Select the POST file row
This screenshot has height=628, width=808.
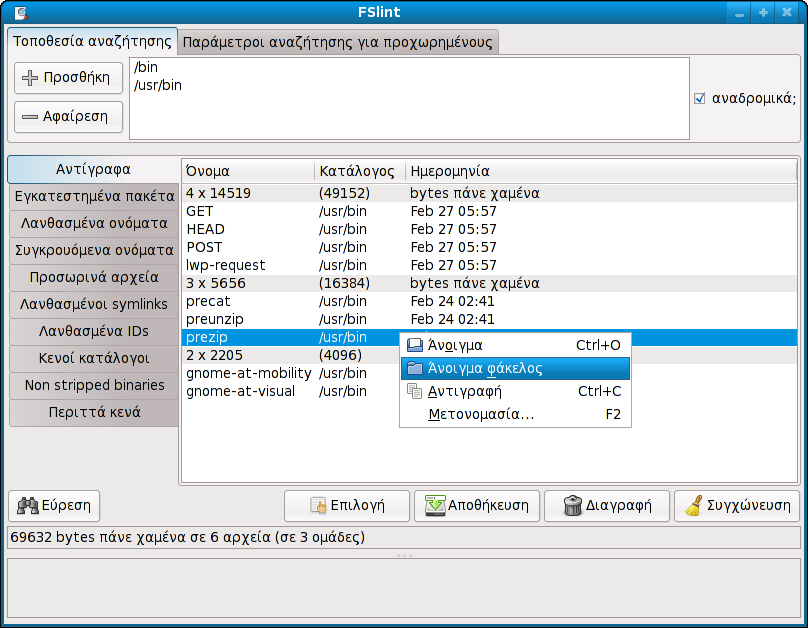[x=489, y=247]
